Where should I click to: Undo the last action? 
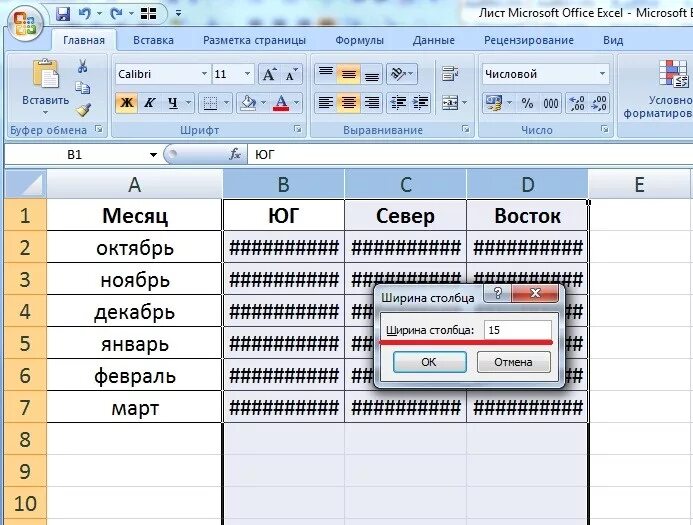pos(85,14)
